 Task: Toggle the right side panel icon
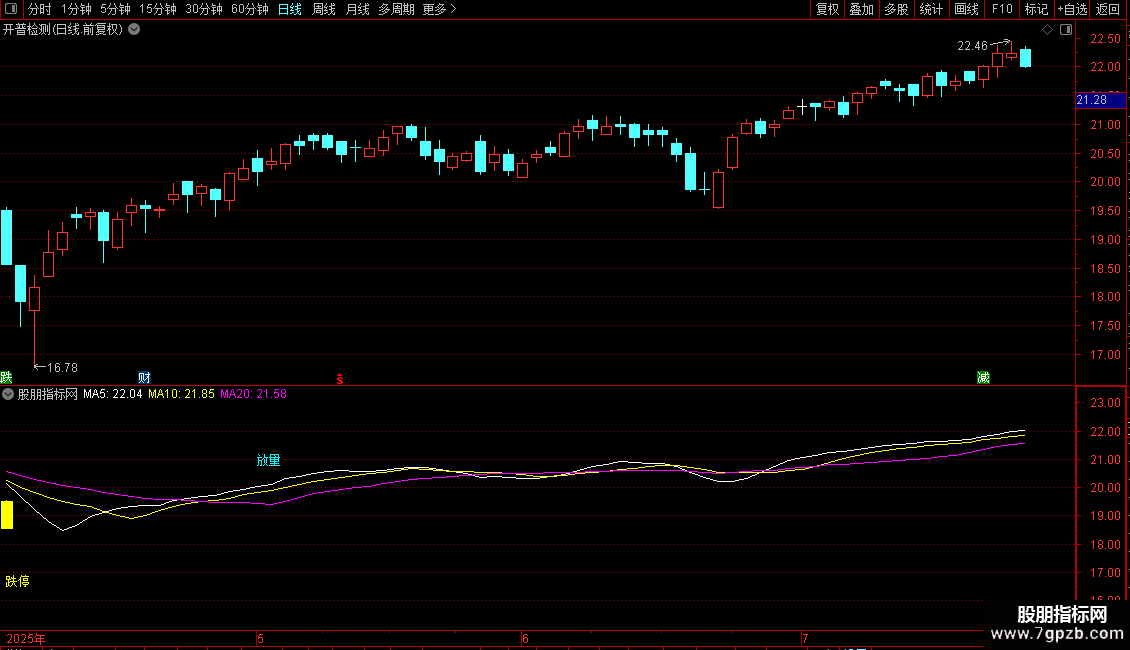(x=1066, y=30)
